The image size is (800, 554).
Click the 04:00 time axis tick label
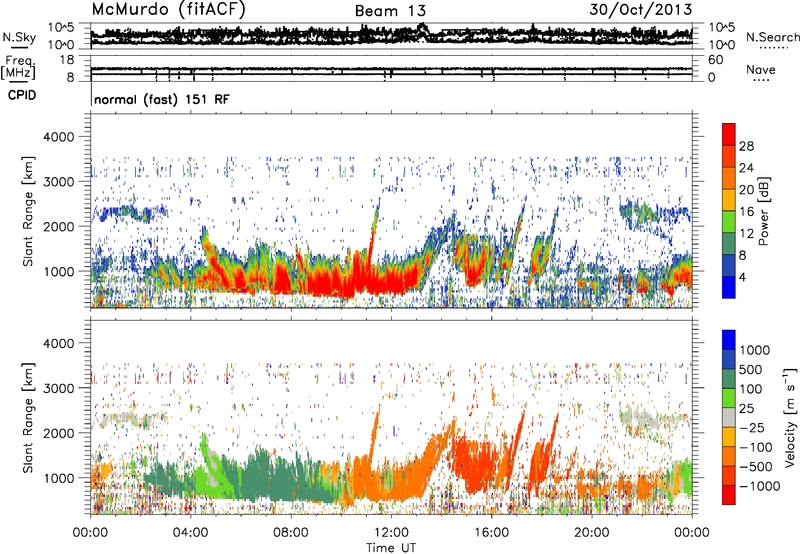pyautogui.click(x=190, y=533)
